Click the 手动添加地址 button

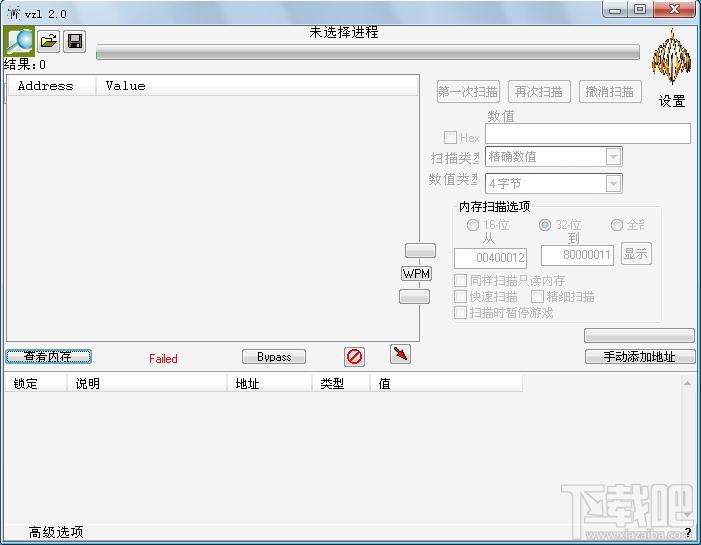[640, 357]
